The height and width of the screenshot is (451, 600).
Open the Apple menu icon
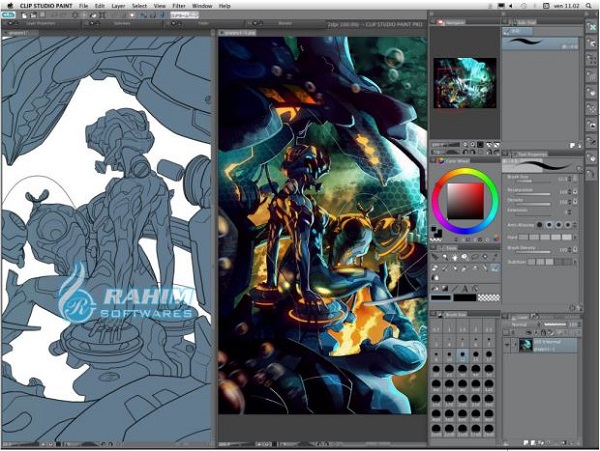pos(8,5)
